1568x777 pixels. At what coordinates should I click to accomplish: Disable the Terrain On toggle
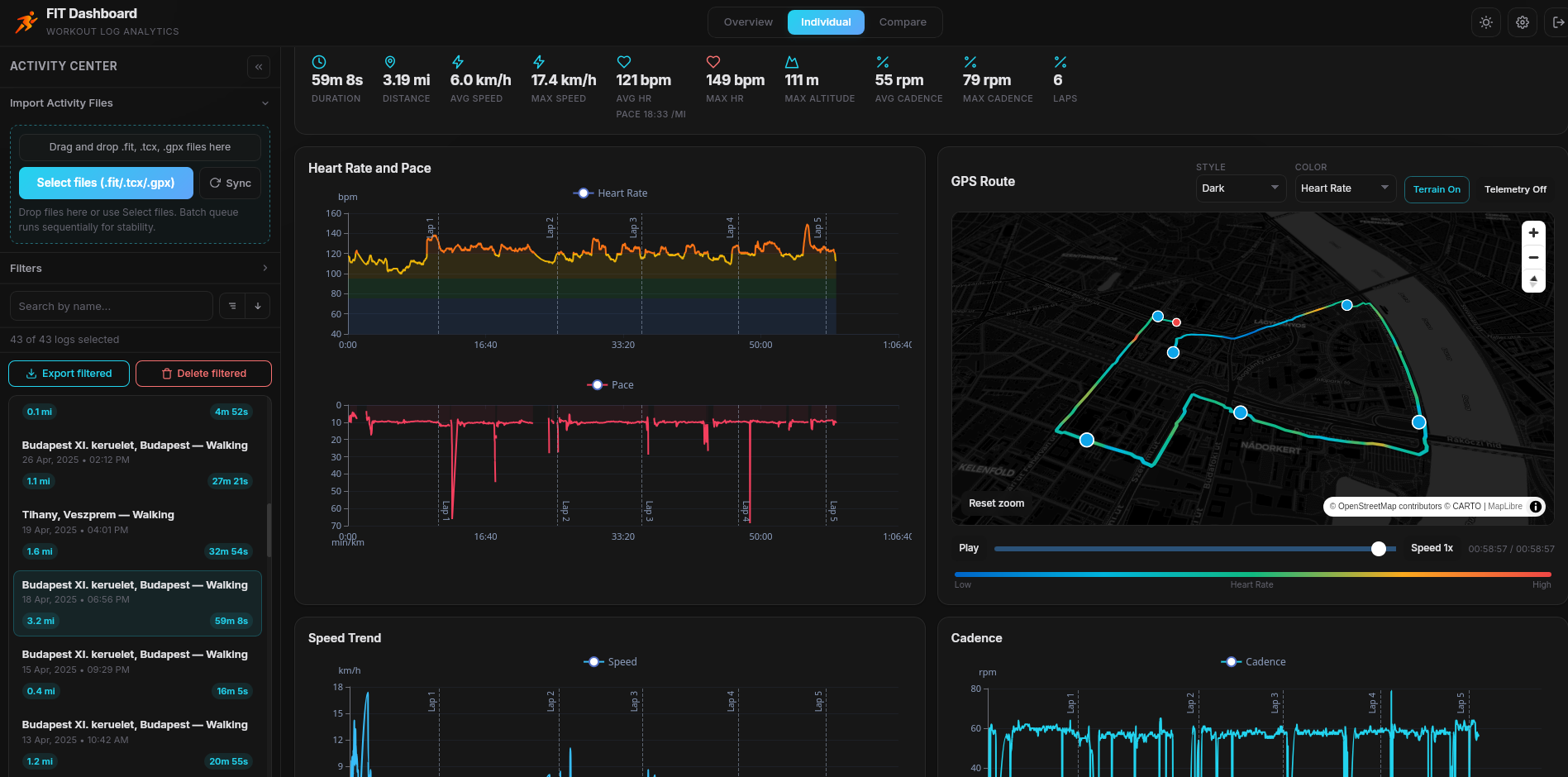(x=1437, y=189)
